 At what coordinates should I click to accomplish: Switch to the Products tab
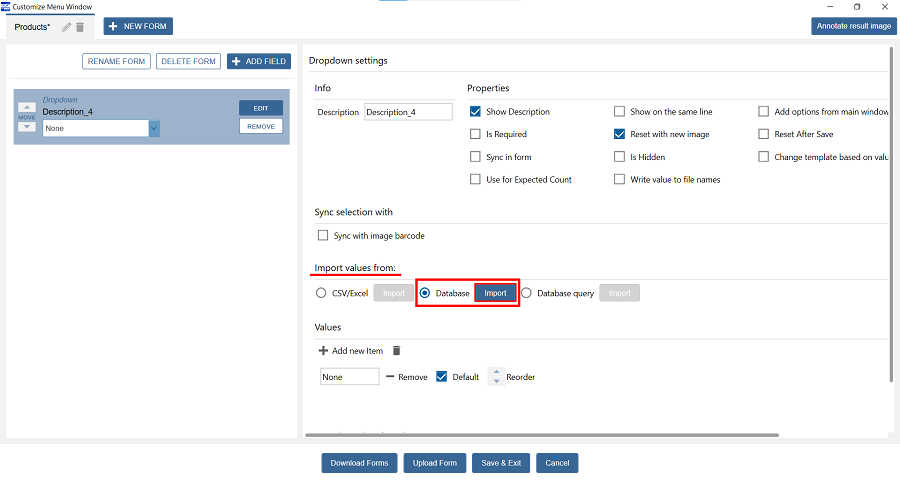33,27
